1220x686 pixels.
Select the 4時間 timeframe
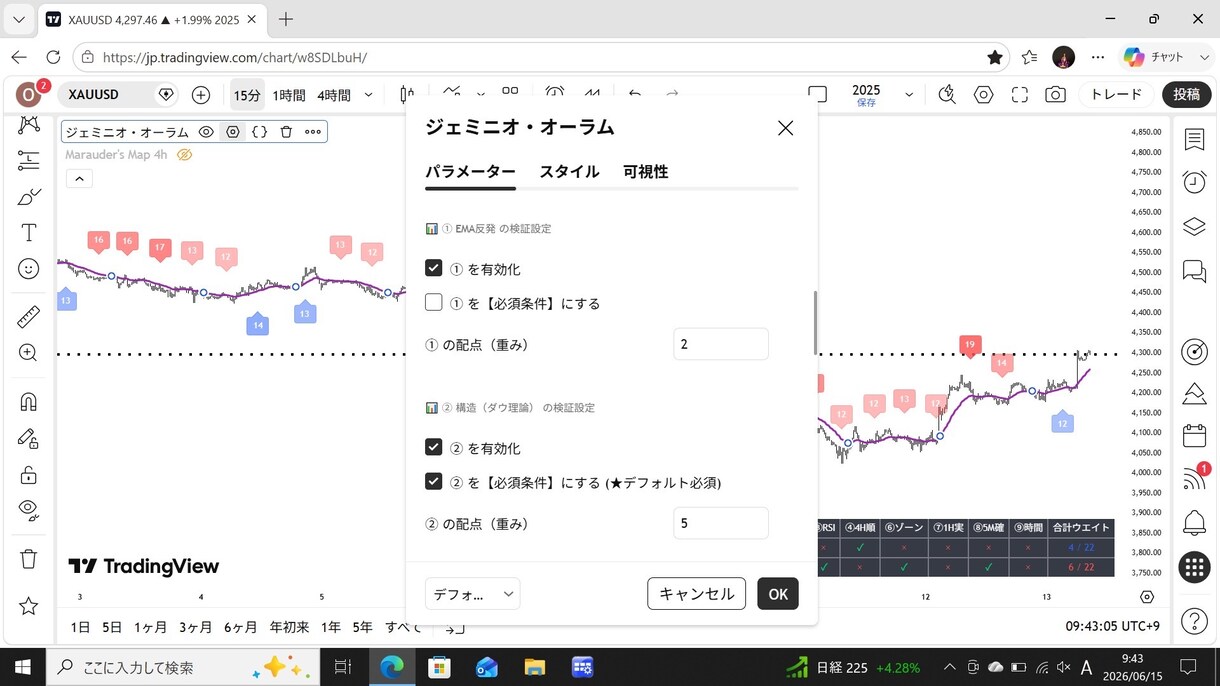tap(334, 95)
